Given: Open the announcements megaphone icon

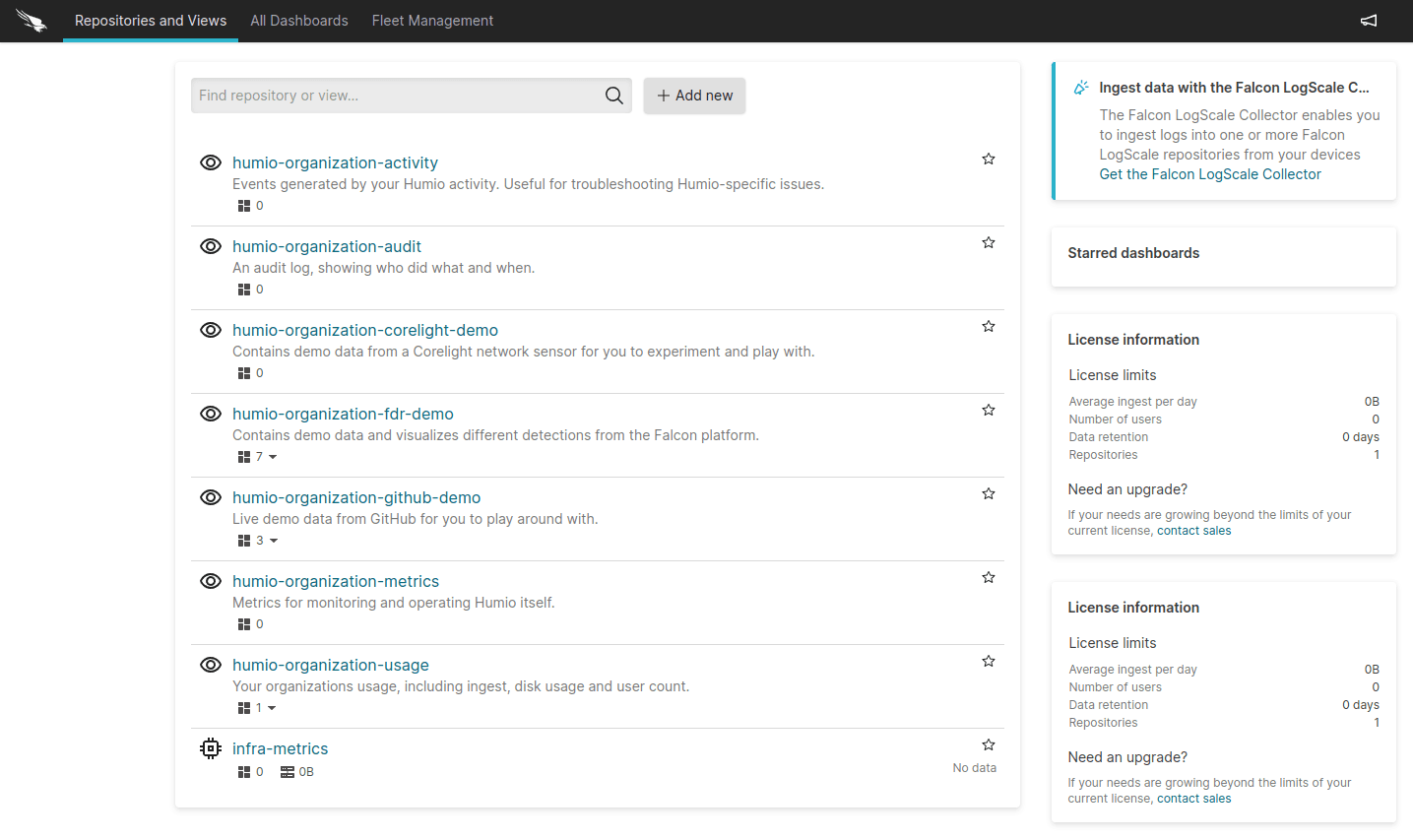Looking at the screenshot, I should click(1368, 21).
